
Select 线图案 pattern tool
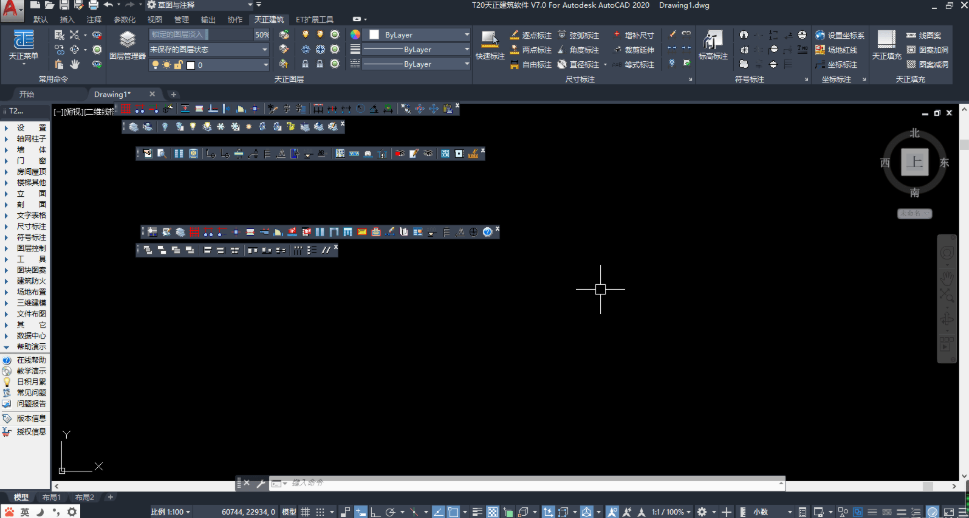coord(924,35)
